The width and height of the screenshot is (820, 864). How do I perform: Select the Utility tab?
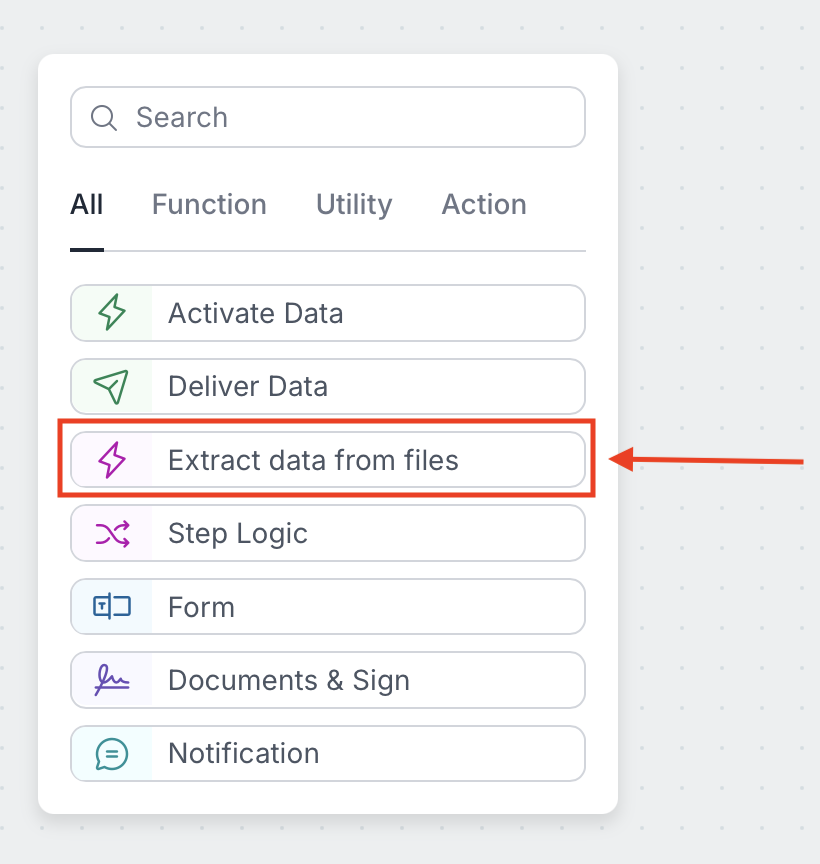[354, 204]
